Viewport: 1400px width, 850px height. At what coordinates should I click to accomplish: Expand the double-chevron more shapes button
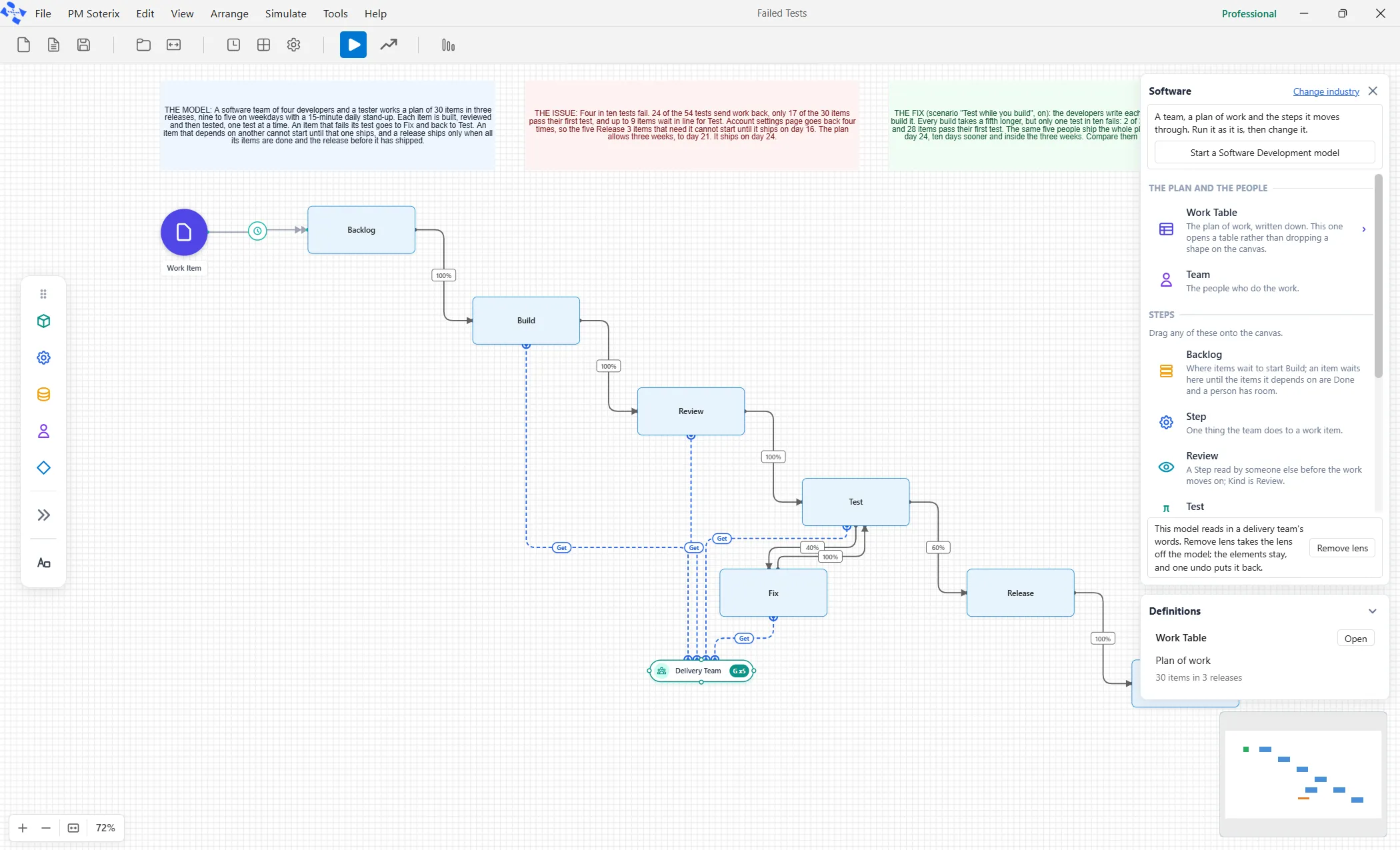click(x=43, y=515)
